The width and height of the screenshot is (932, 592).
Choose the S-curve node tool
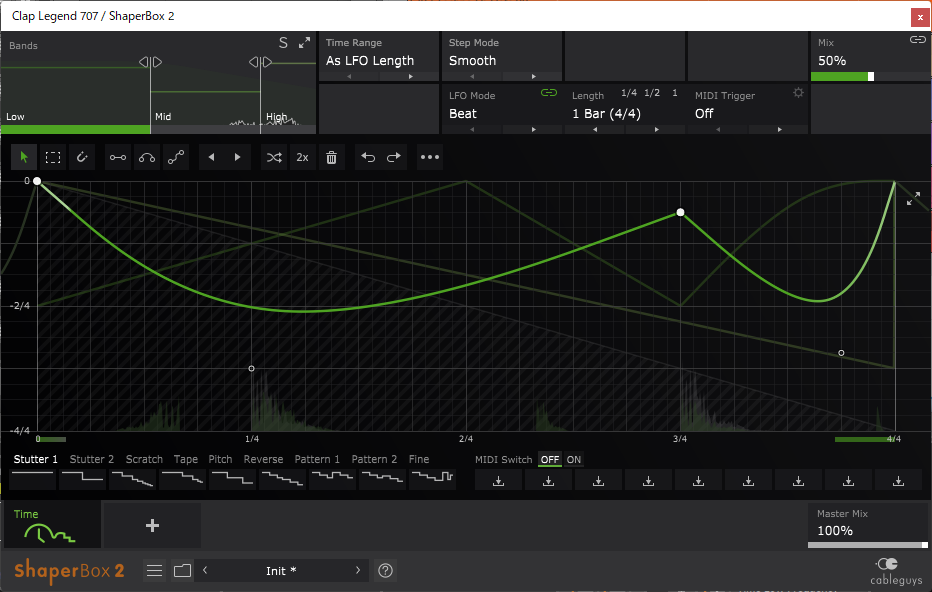(176, 157)
